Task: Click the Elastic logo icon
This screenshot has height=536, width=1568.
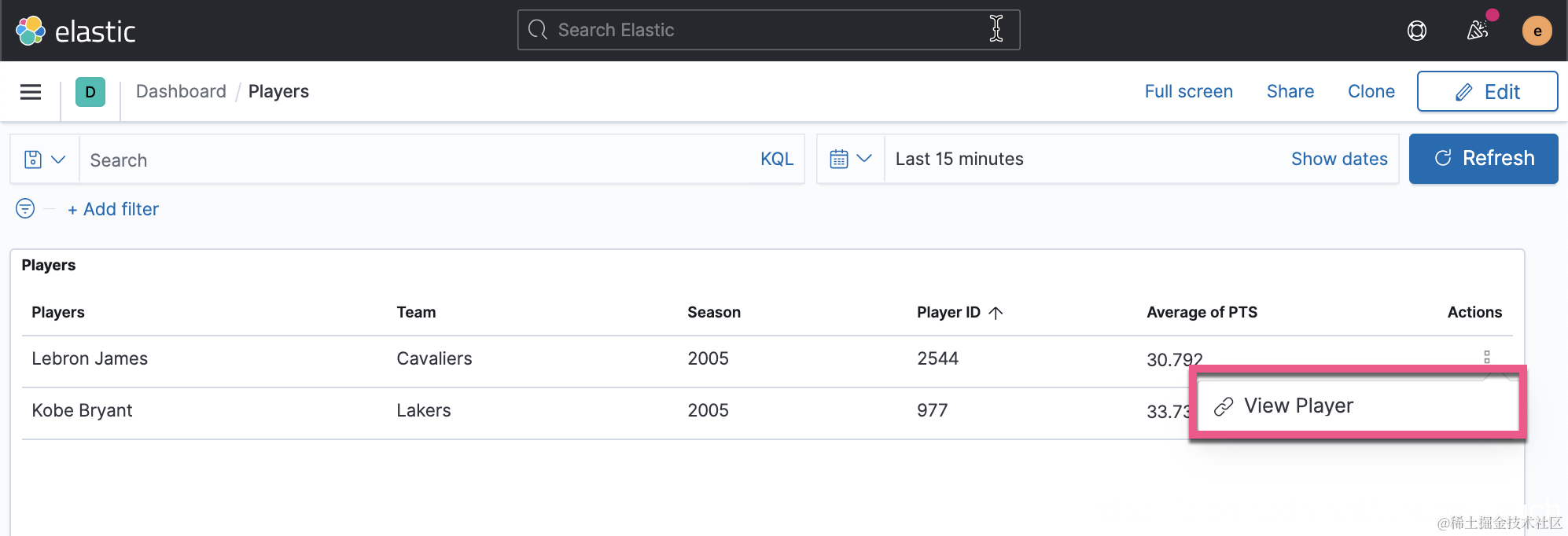Action: tap(31, 31)
